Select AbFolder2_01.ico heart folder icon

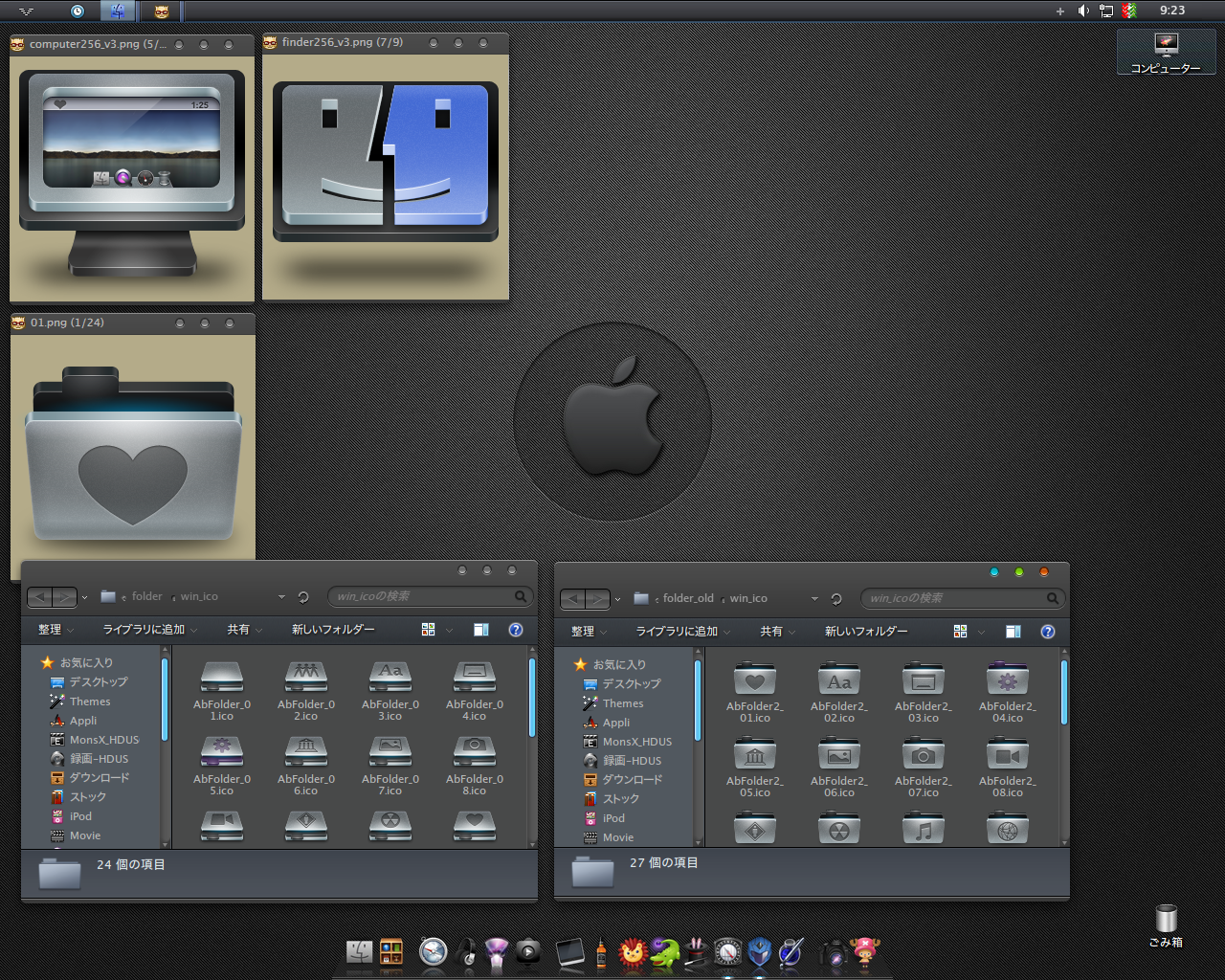pyautogui.click(x=755, y=691)
